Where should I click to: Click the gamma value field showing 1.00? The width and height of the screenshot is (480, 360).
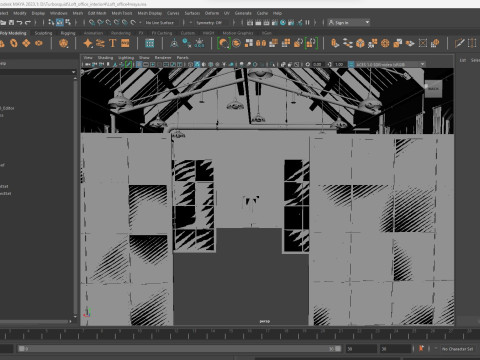pyautogui.click(x=339, y=64)
